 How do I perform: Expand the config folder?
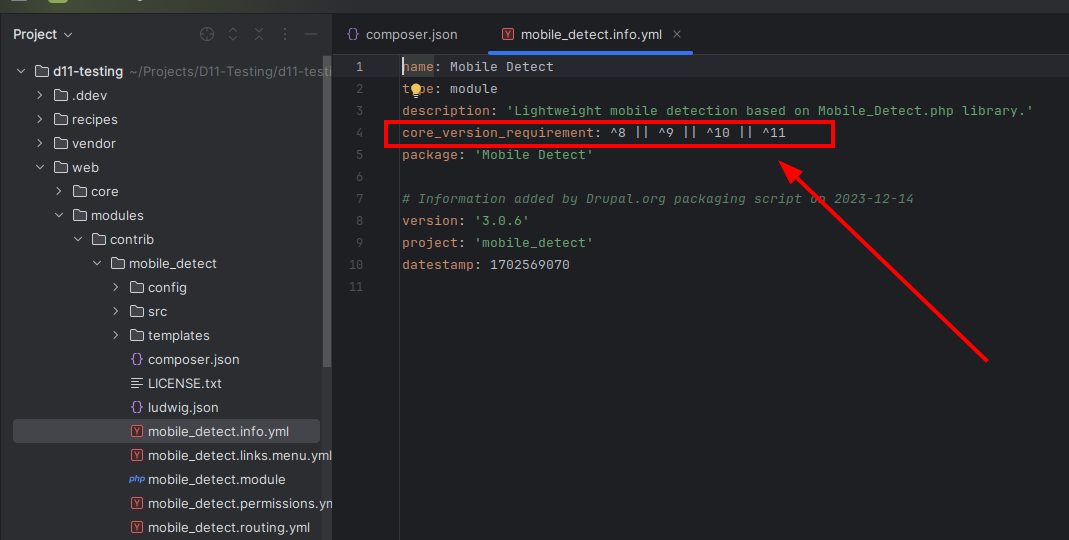click(116, 287)
